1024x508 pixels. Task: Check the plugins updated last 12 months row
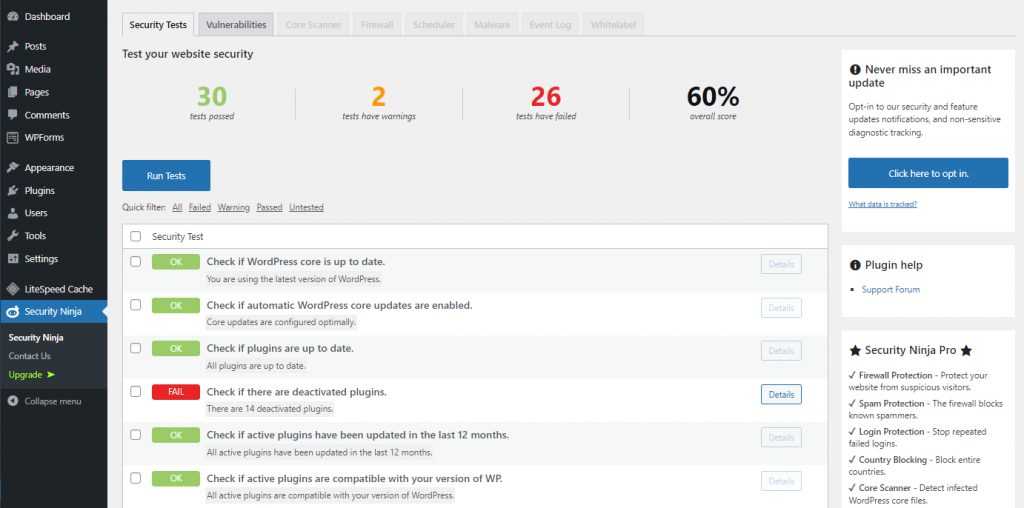pyautogui.click(x=135, y=434)
